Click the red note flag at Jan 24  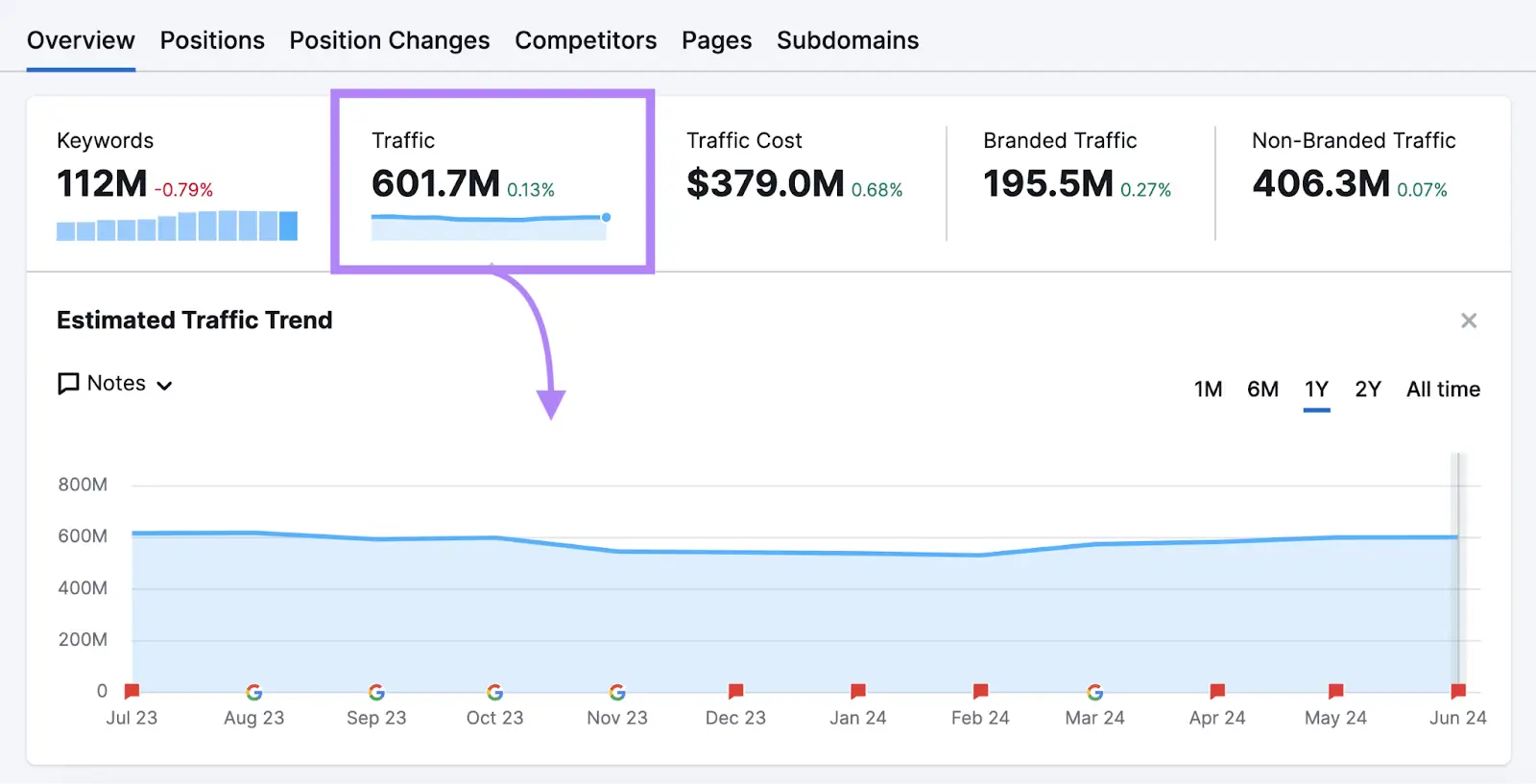pos(858,691)
